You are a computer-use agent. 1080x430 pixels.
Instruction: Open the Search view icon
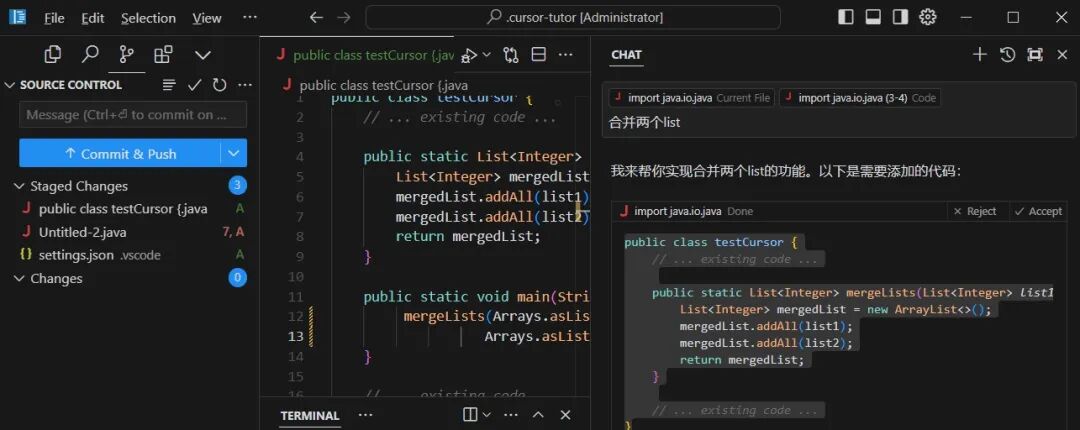point(90,54)
